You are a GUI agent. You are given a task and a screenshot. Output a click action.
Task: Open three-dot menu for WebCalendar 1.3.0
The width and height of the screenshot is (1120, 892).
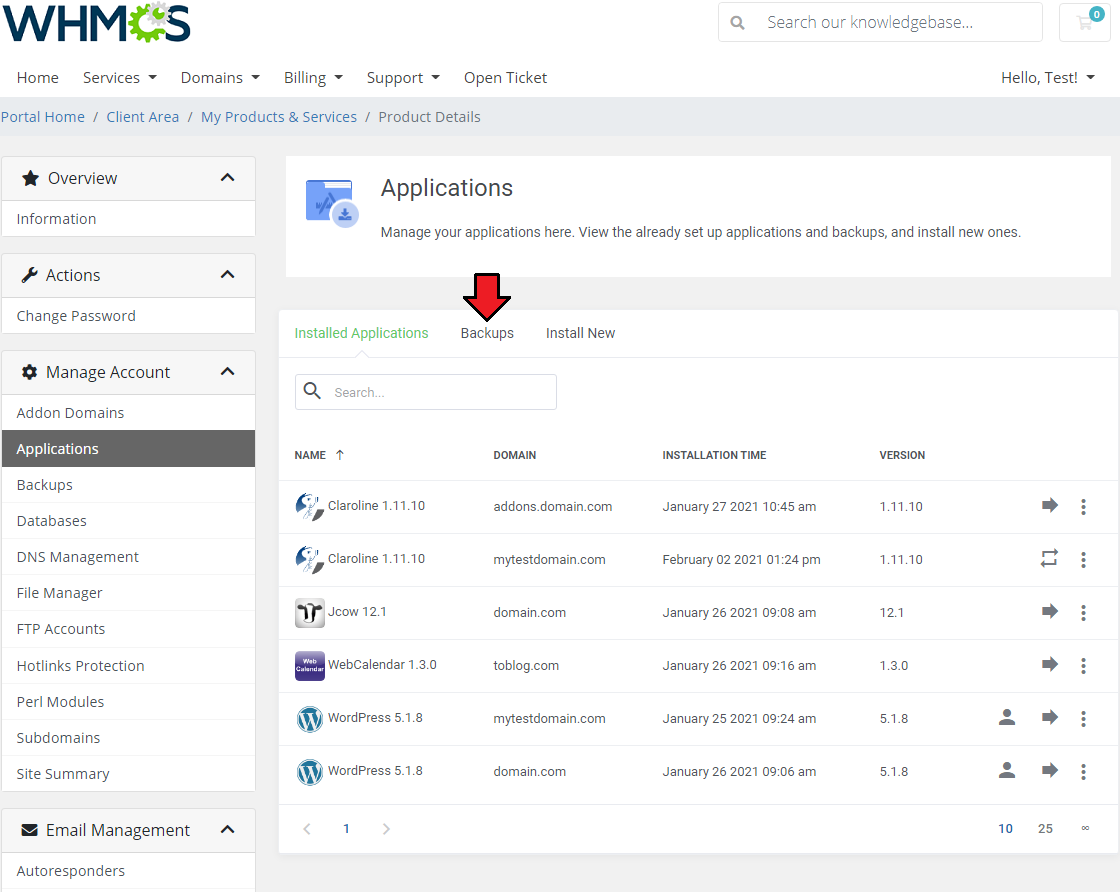coord(1084,666)
